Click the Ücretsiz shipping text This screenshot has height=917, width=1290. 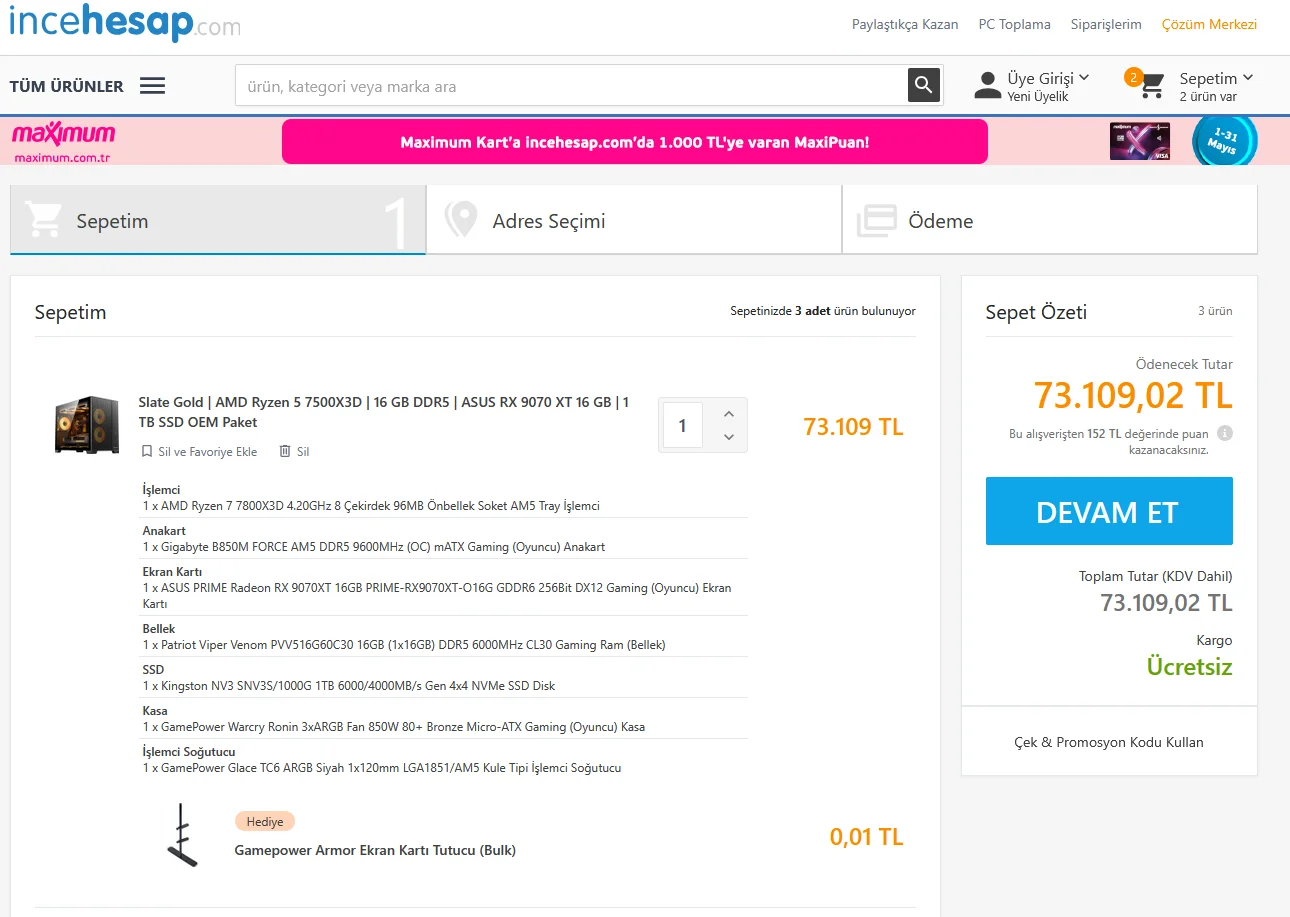[1189, 667]
